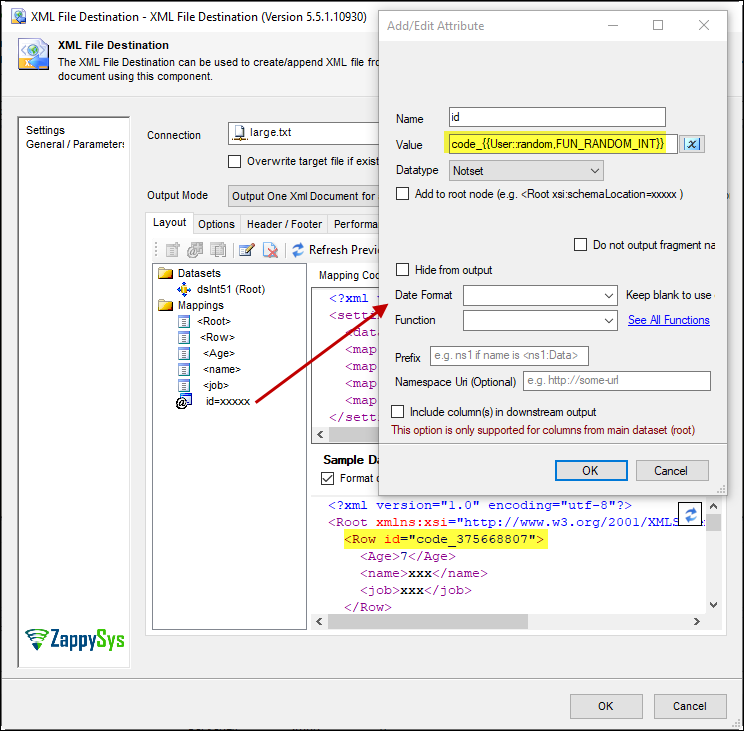Image resolution: width=744 pixels, height=731 pixels.
Task: Switch to the Layout tab
Action: click(x=169, y=222)
